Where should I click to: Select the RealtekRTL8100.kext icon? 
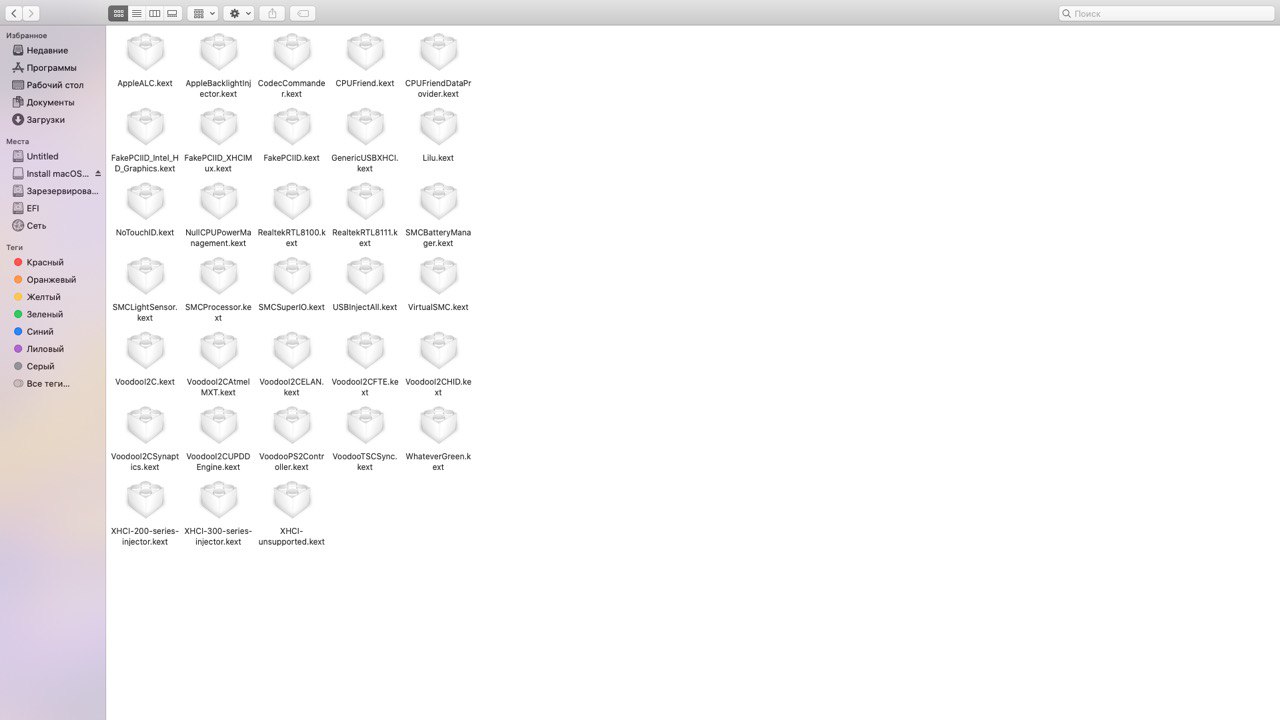(x=291, y=201)
